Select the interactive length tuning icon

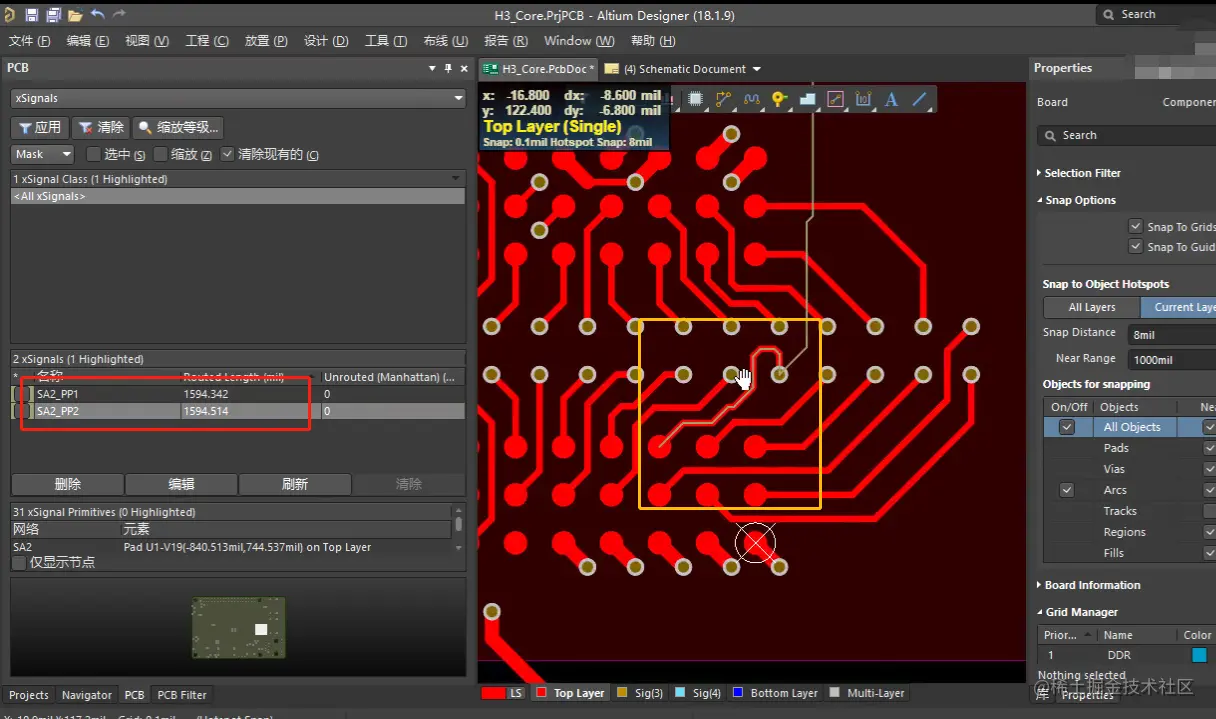coord(752,99)
